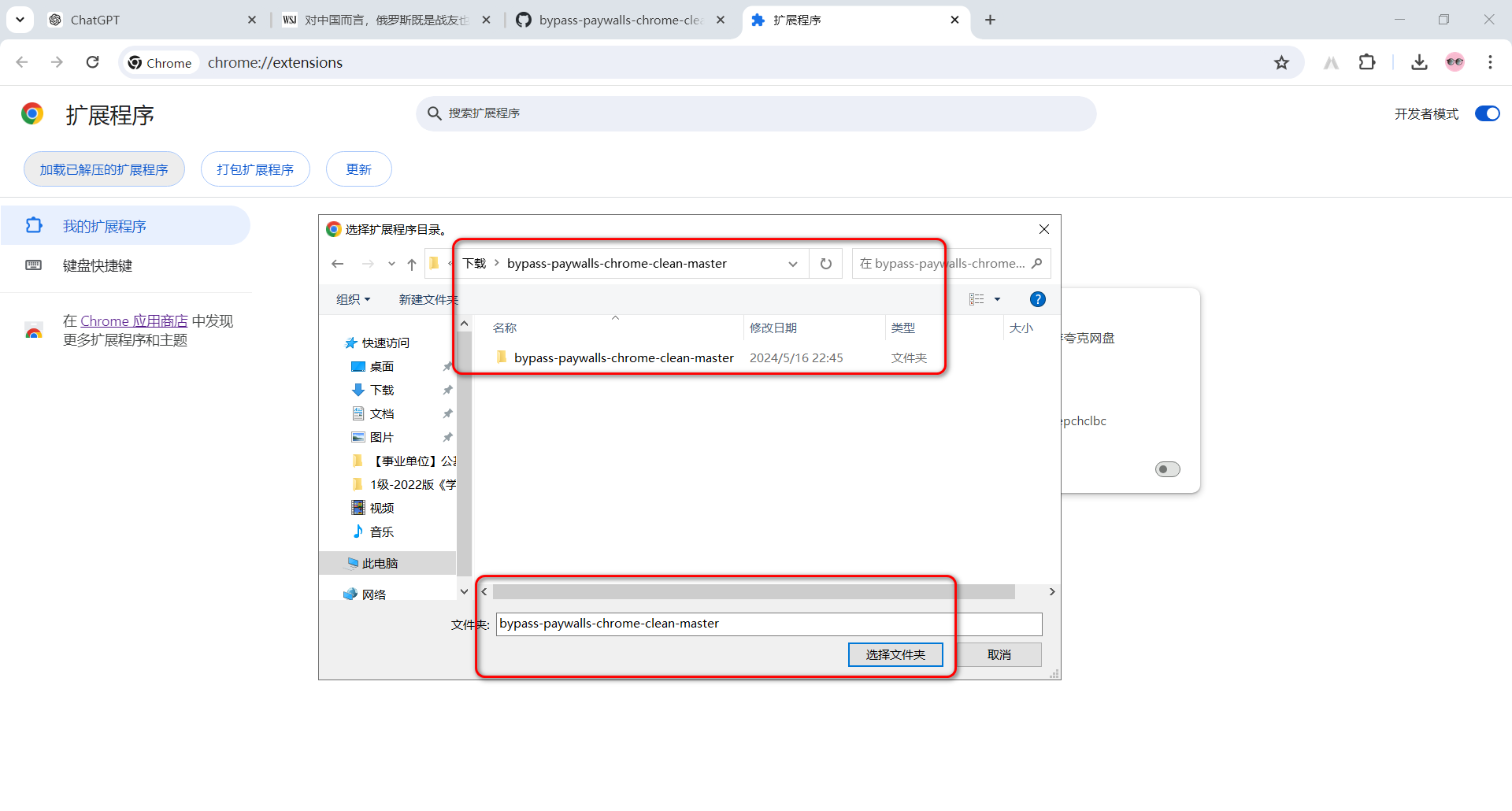The width and height of the screenshot is (1512, 811).
Task: Select 视频 in navigation tree
Action: click(382, 509)
